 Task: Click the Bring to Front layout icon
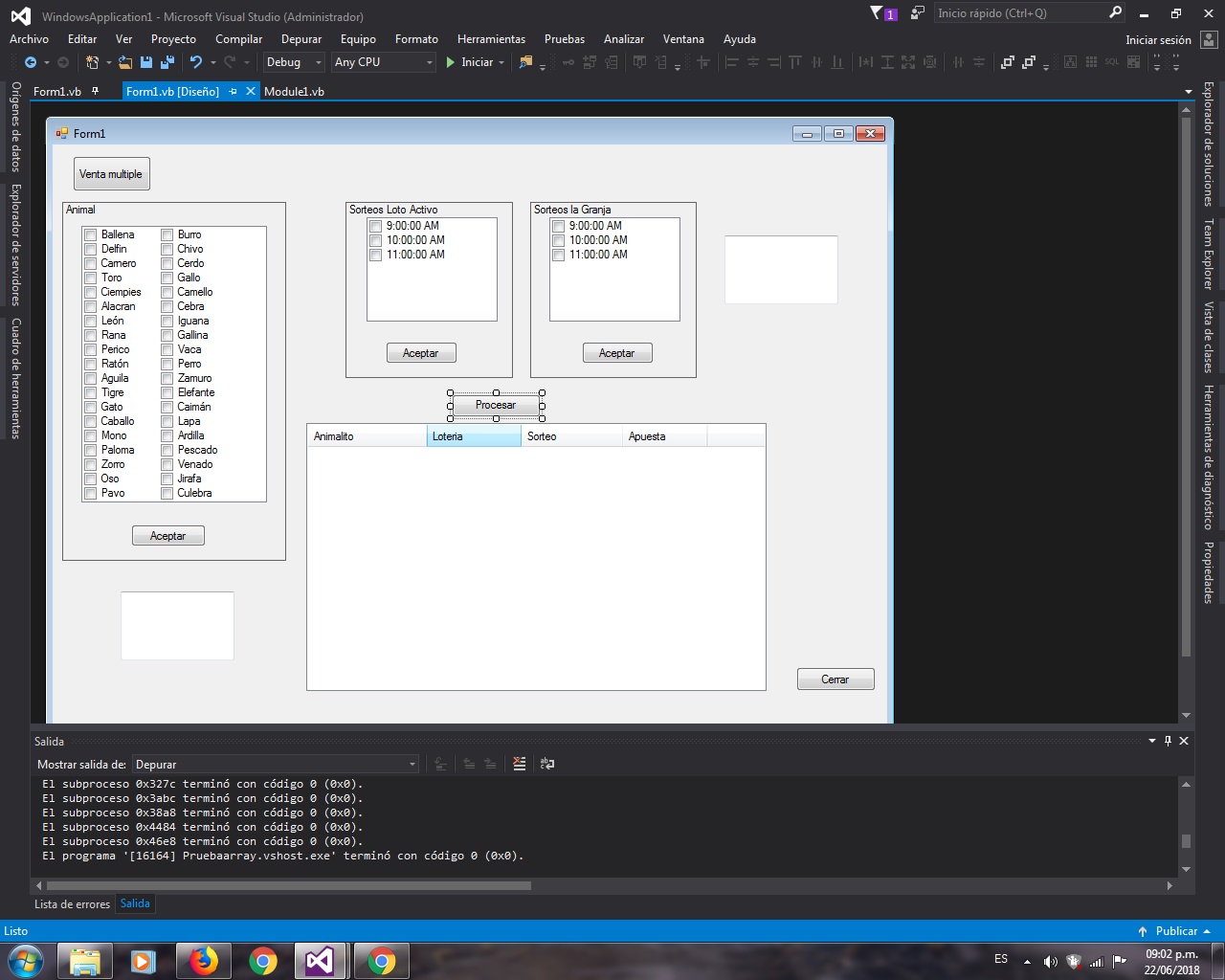point(1008,62)
